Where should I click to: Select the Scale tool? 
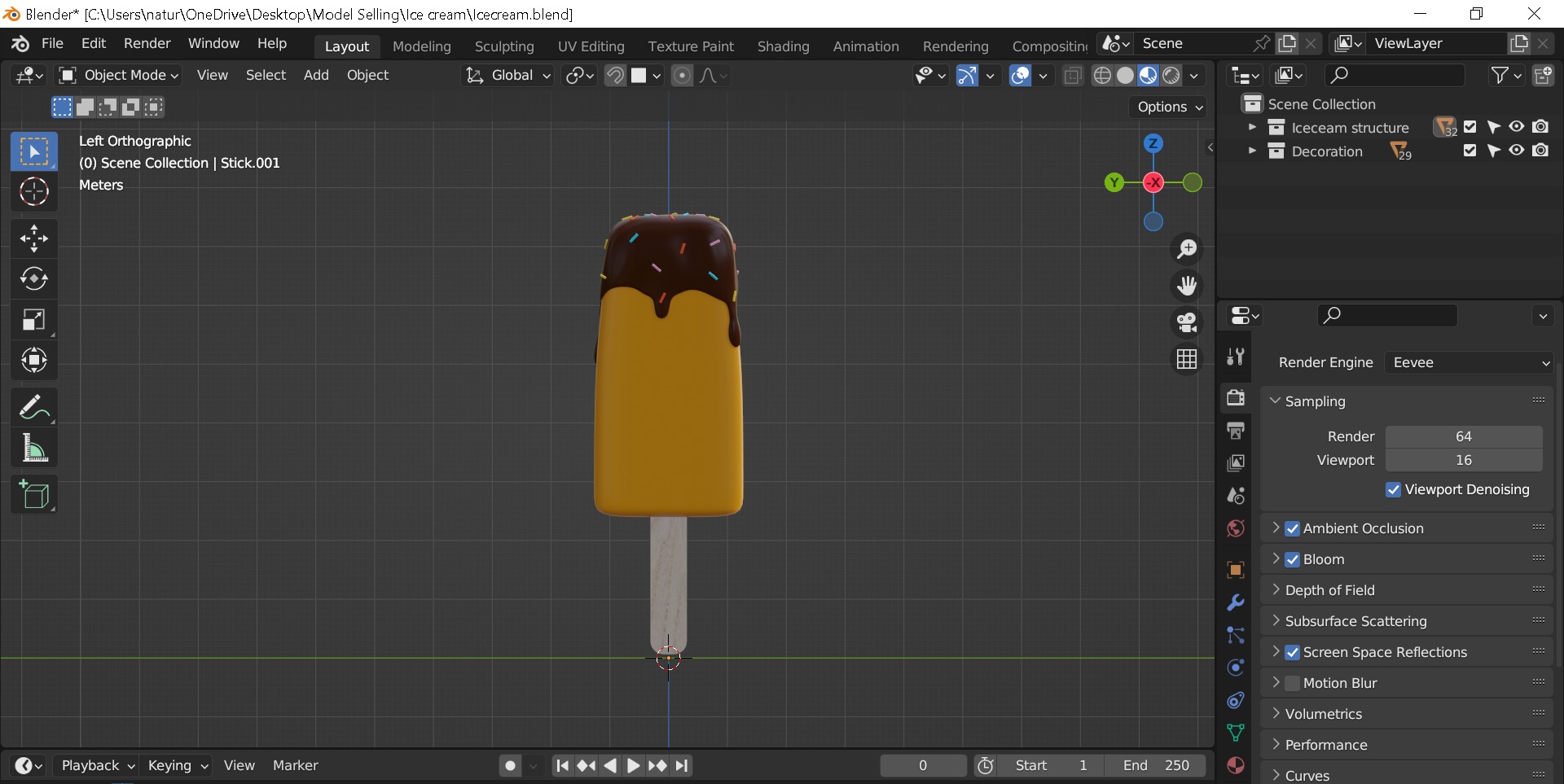point(34,320)
